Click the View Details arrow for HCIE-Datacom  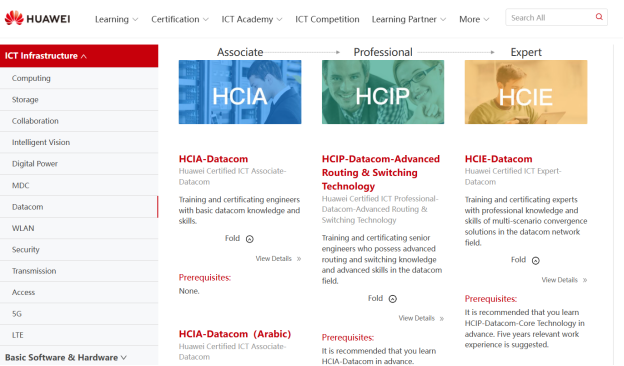click(585, 280)
